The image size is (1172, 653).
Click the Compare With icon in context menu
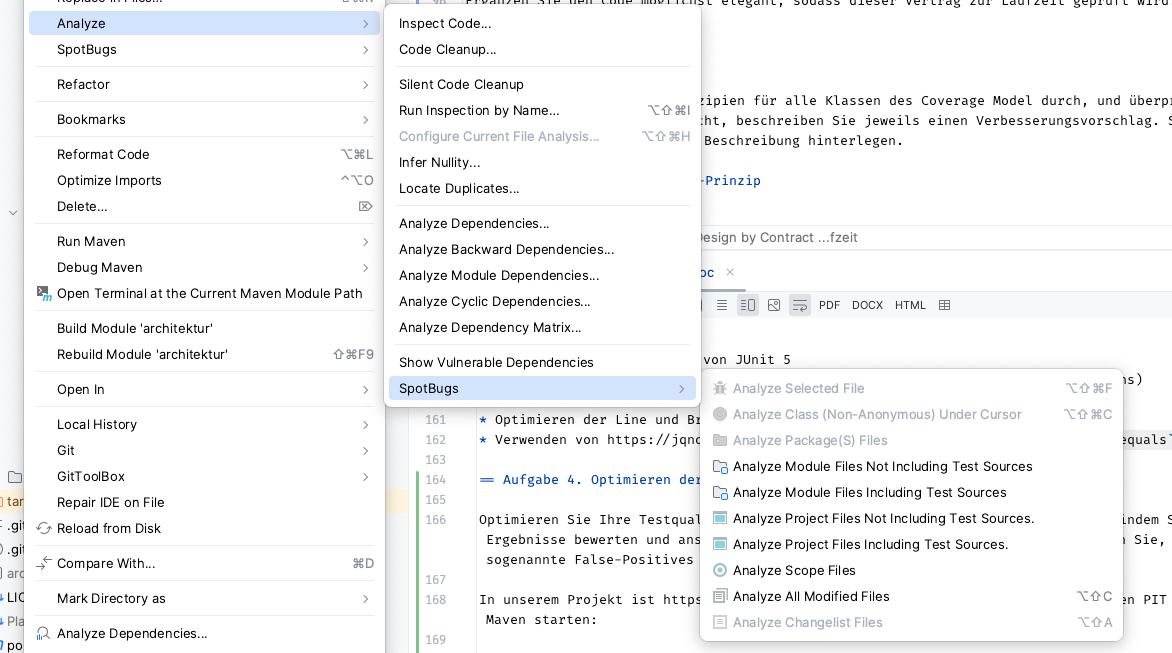pyautogui.click(x=44, y=563)
